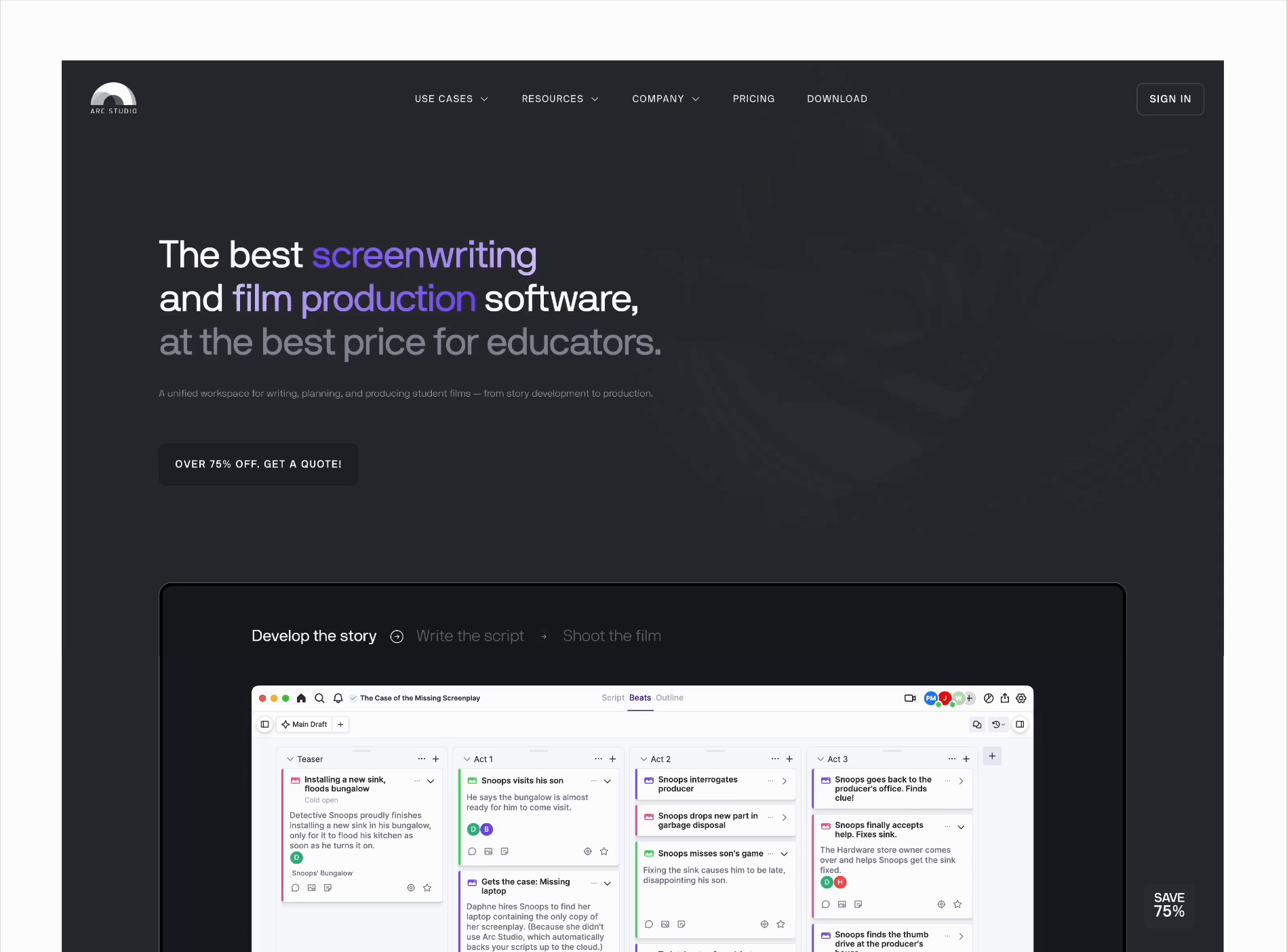Star the Installing a new sink card
Screen dimensions: 1287x952
[x=427, y=888]
